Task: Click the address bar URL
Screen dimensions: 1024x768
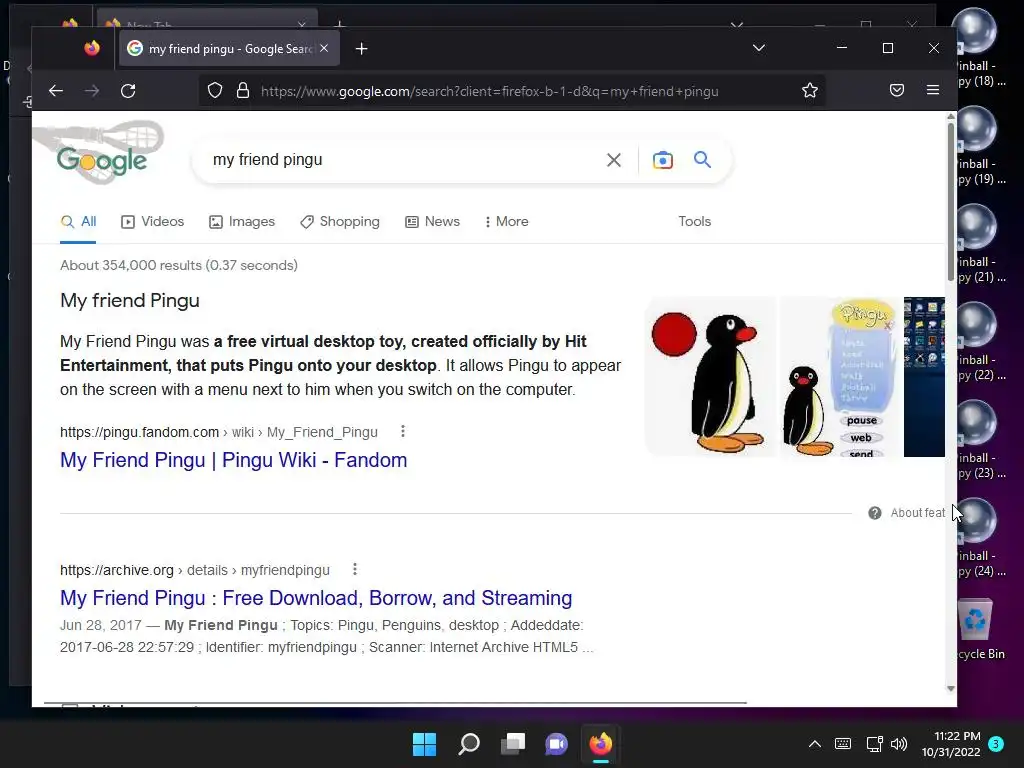Action: [490, 91]
